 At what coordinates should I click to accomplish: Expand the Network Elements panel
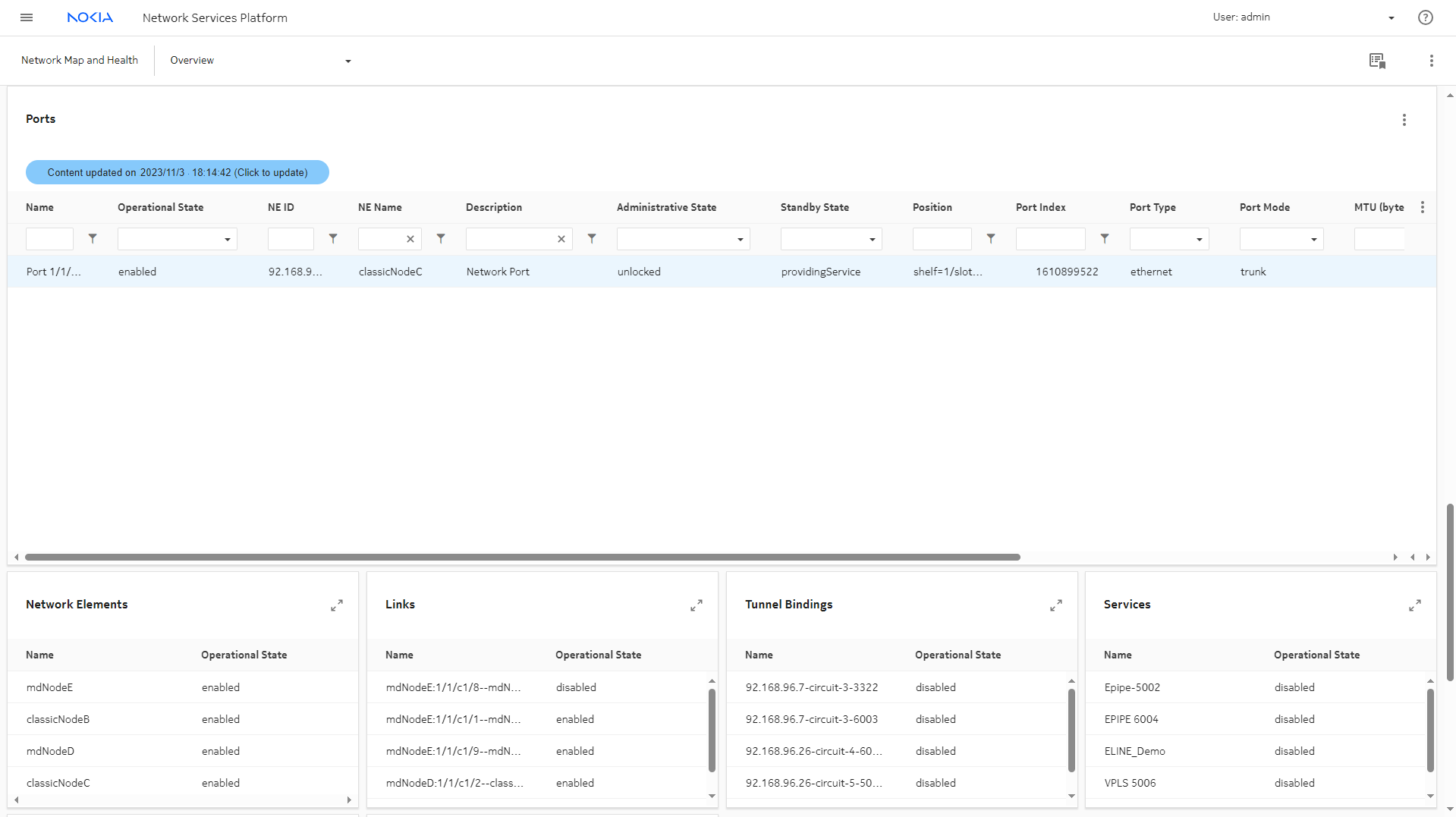pyautogui.click(x=337, y=605)
